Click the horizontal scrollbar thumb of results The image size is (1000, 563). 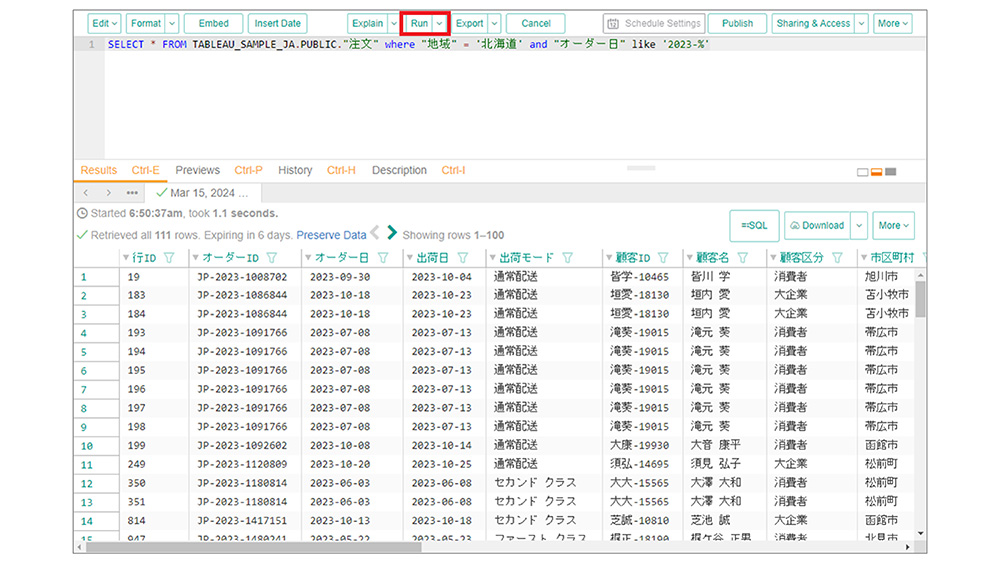point(254,547)
